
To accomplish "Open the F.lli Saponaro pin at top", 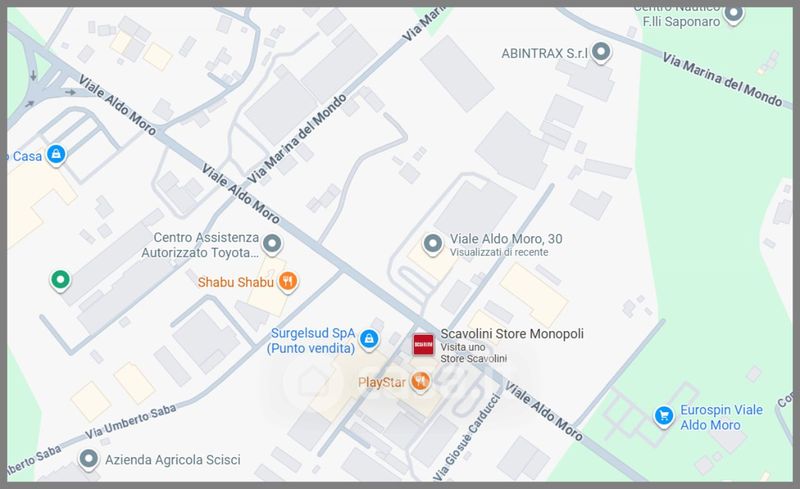I will pos(734,14).
